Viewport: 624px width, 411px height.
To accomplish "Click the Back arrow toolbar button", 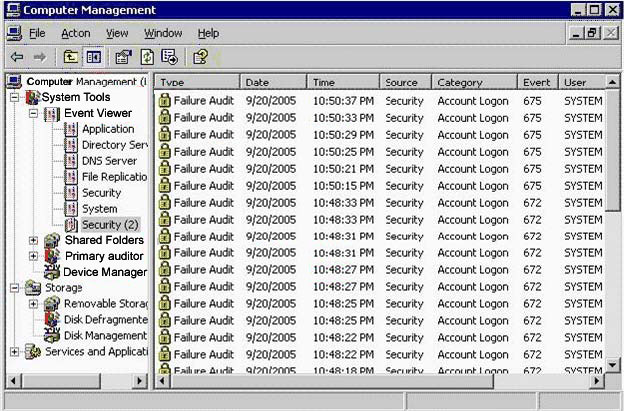I will click(17, 58).
